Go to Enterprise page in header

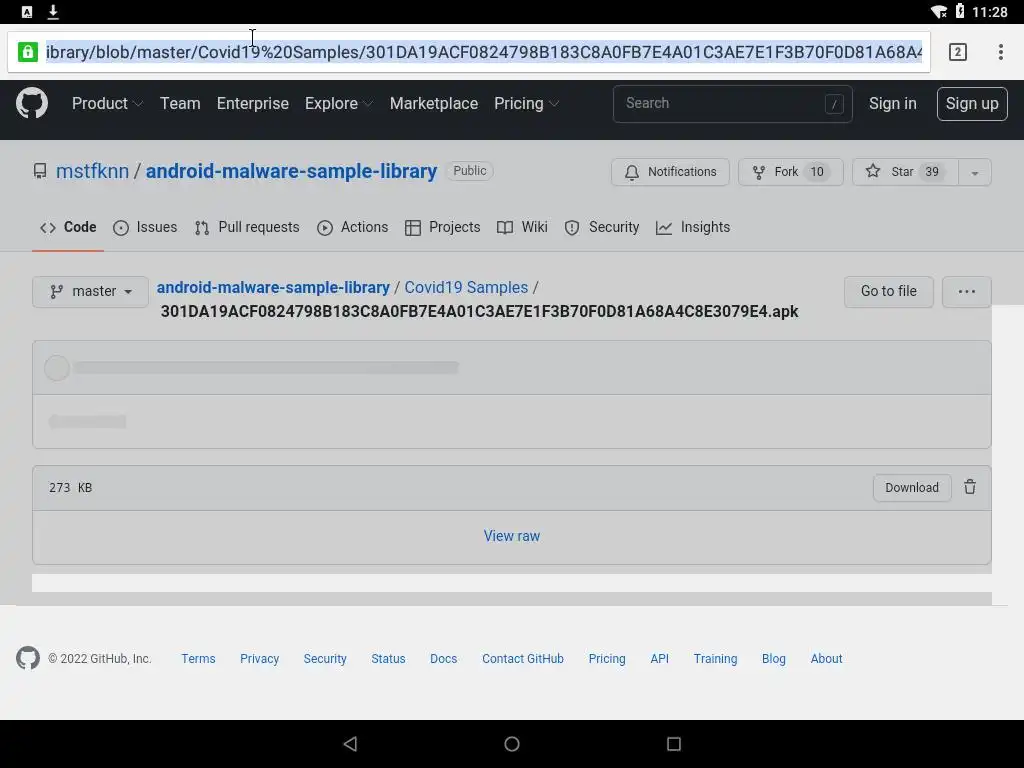pos(252,103)
